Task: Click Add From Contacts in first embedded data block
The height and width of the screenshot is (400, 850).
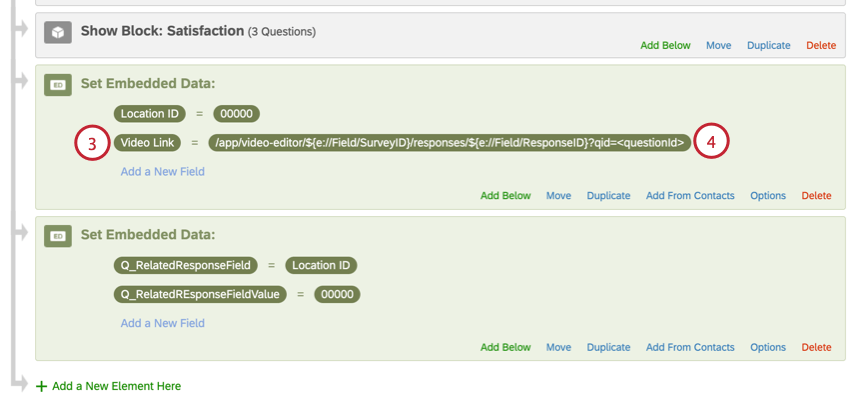Action: [690, 196]
